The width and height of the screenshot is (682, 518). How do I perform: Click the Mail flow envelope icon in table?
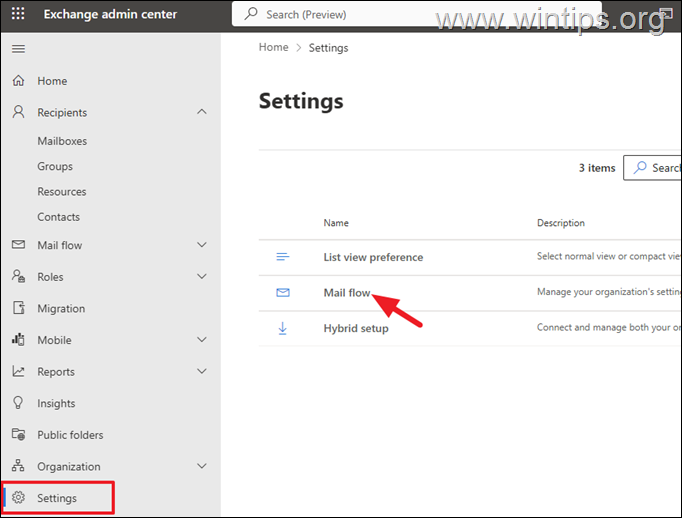tap(283, 292)
